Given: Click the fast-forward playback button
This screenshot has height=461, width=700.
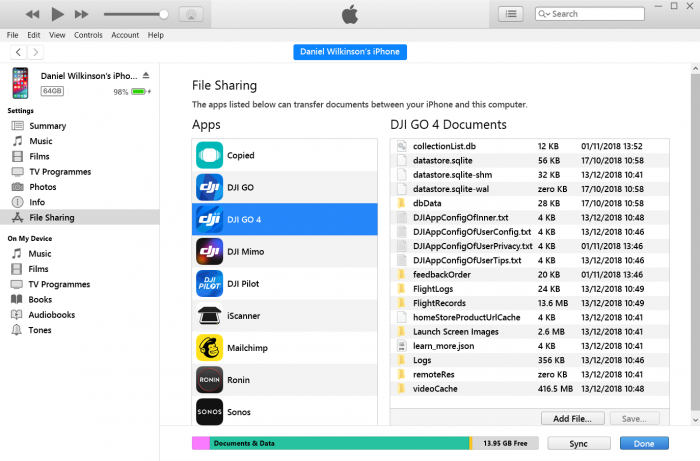Looking at the screenshot, I should tap(81, 14).
